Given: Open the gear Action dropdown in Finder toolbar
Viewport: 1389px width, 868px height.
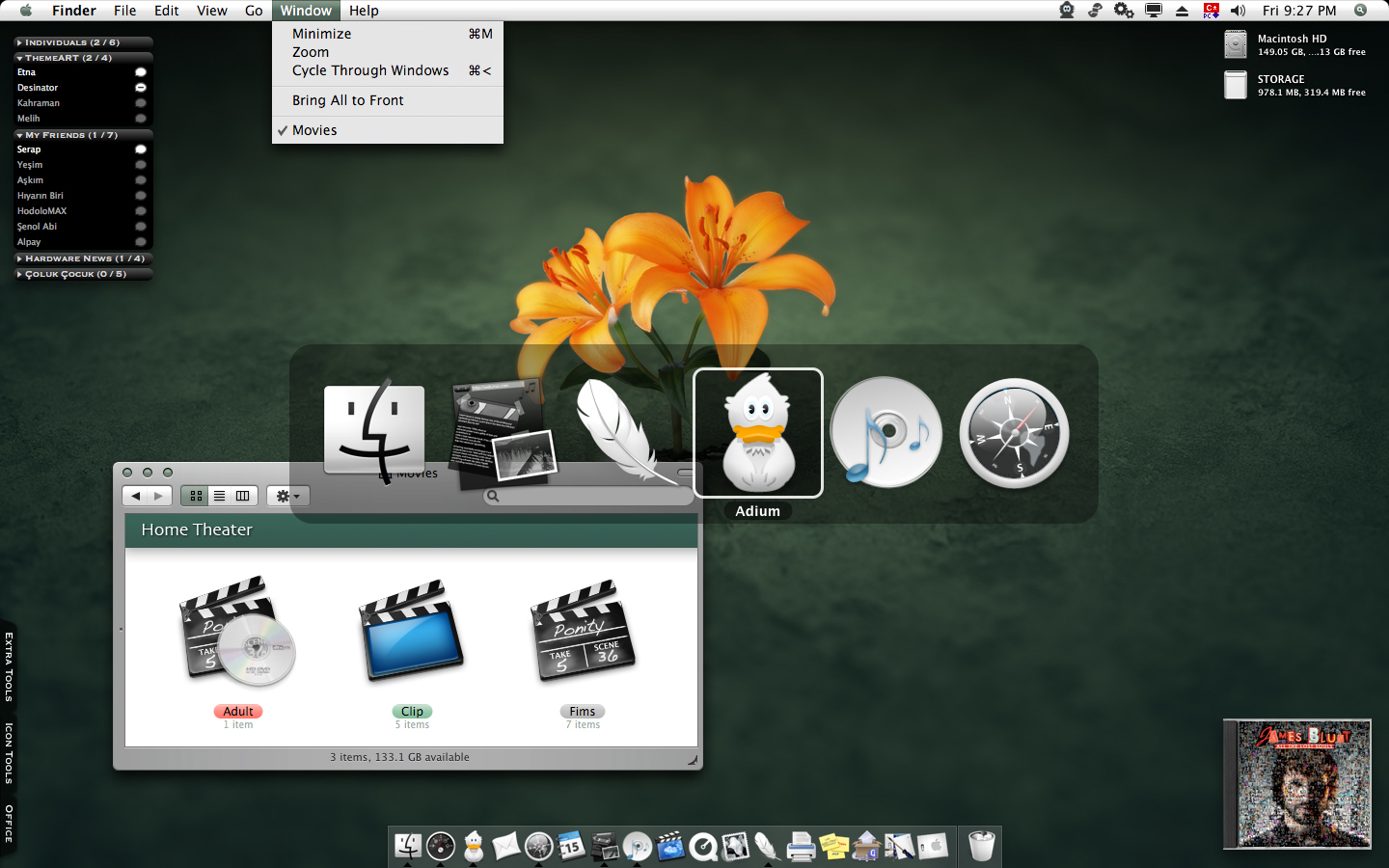Looking at the screenshot, I should coord(287,496).
